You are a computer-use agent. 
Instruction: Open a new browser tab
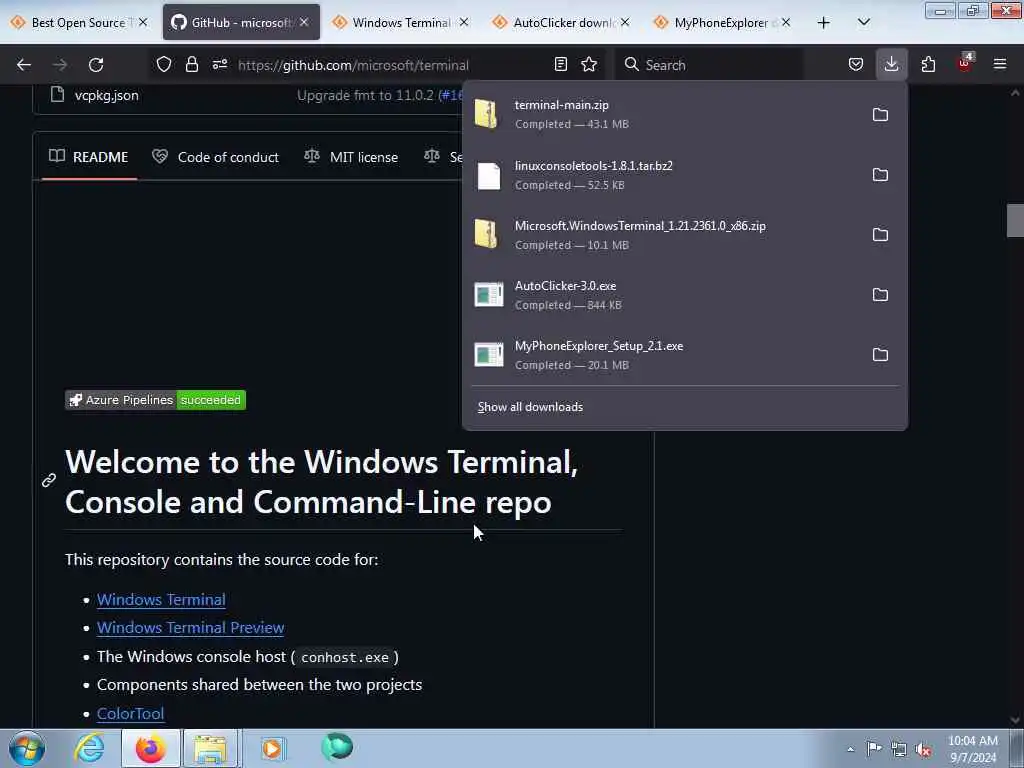point(824,23)
